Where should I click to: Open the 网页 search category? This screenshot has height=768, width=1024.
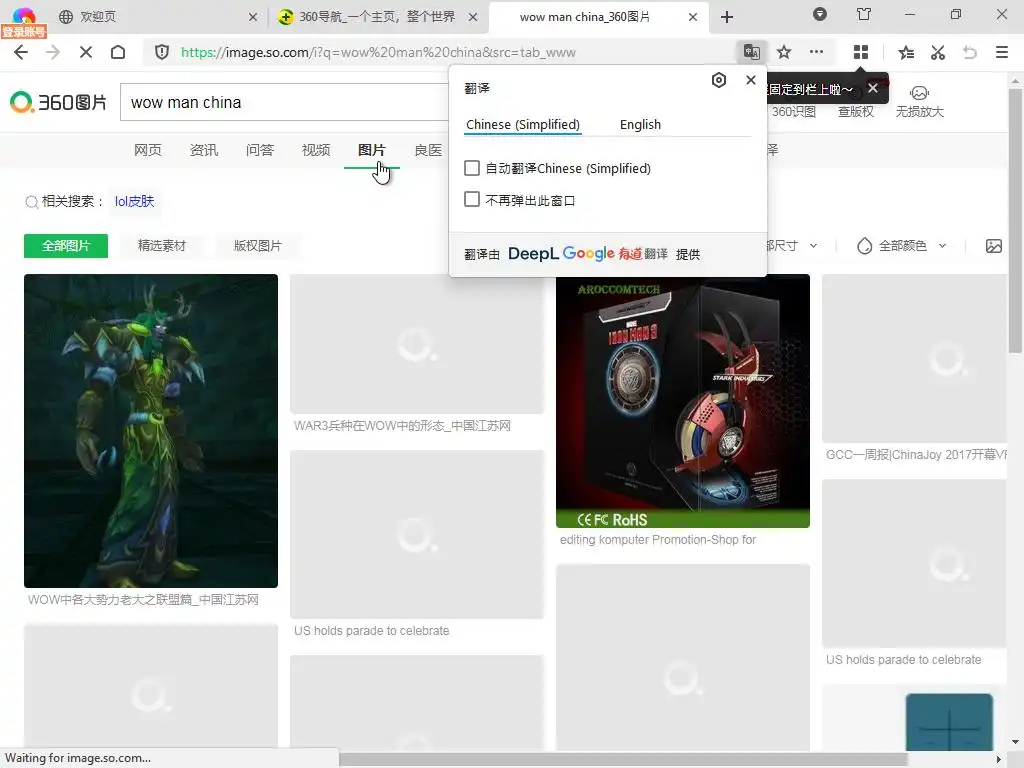click(x=148, y=150)
